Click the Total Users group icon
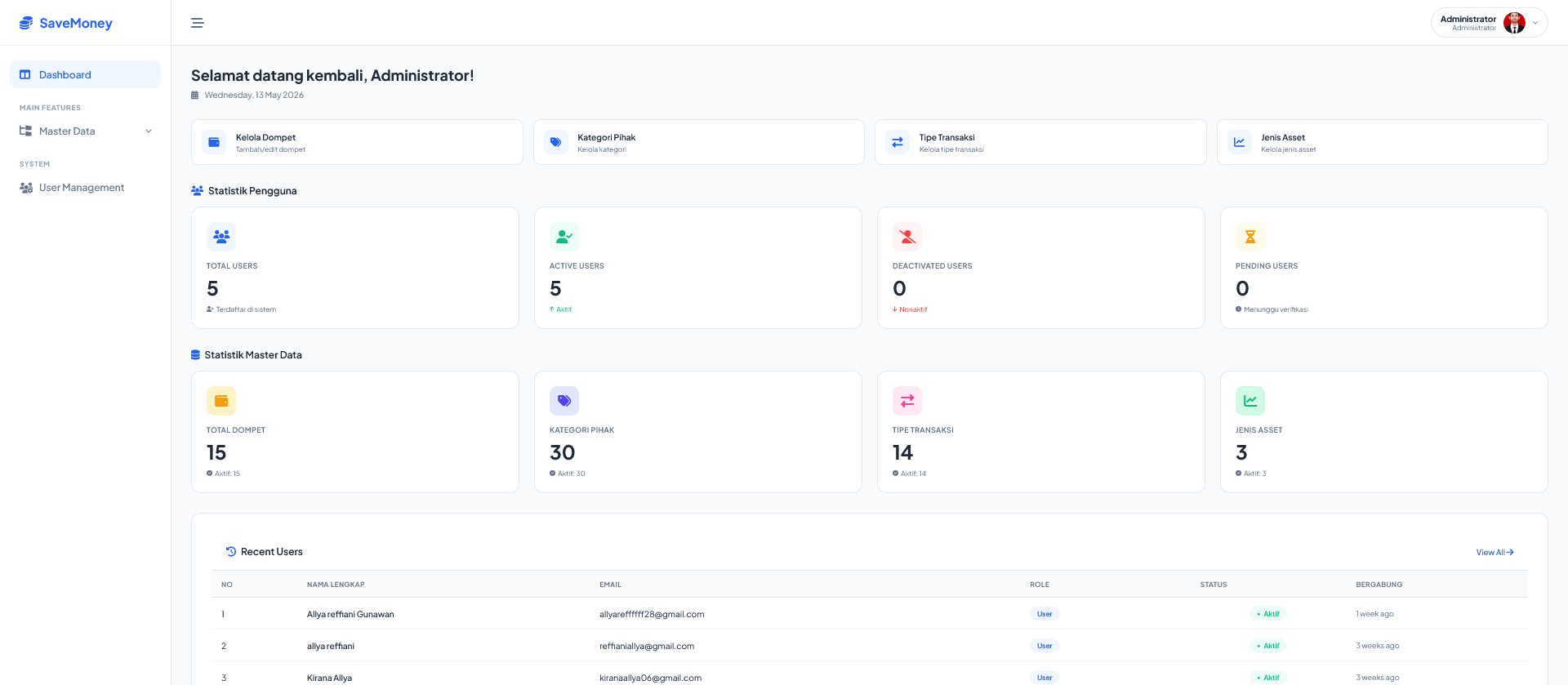 (221, 237)
